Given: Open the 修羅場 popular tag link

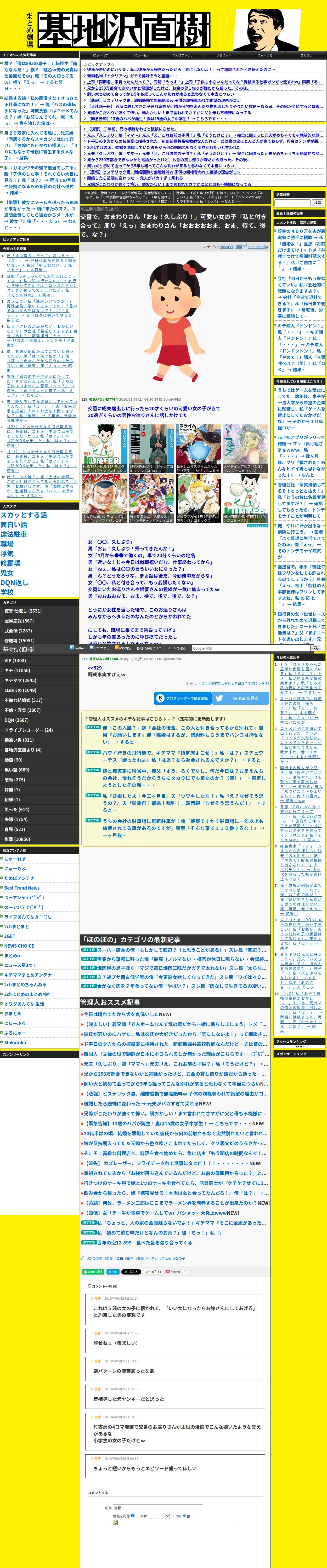Looking at the screenshot, I should point(10,564).
